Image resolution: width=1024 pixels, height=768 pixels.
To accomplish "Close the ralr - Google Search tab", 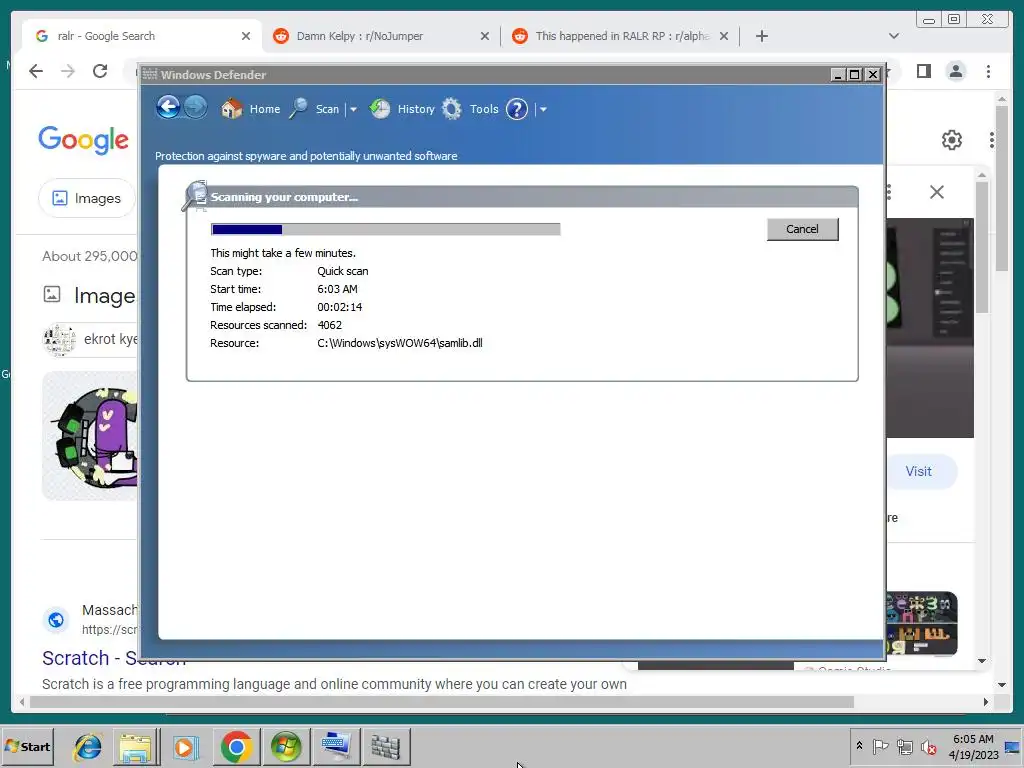I will tap(246, 36).
